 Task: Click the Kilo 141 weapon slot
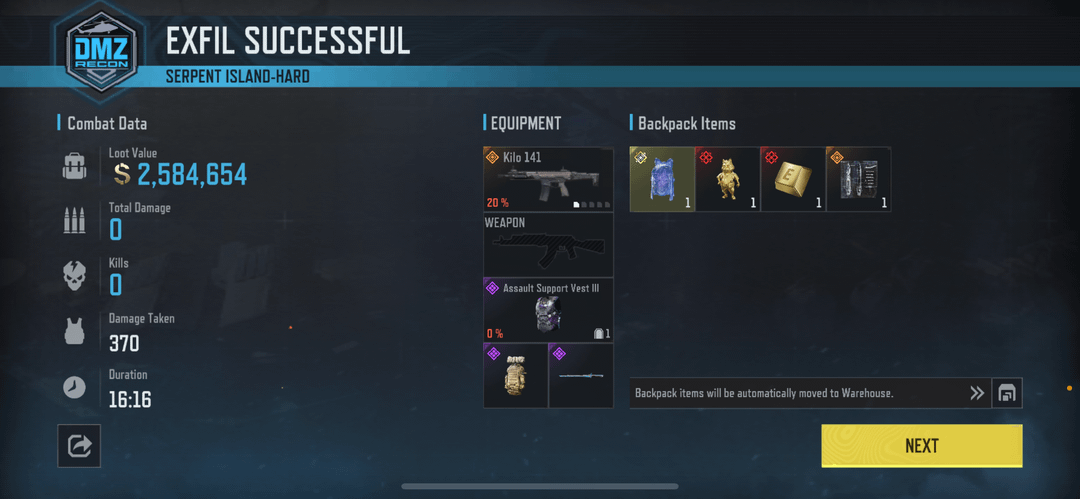pos(548,179)
